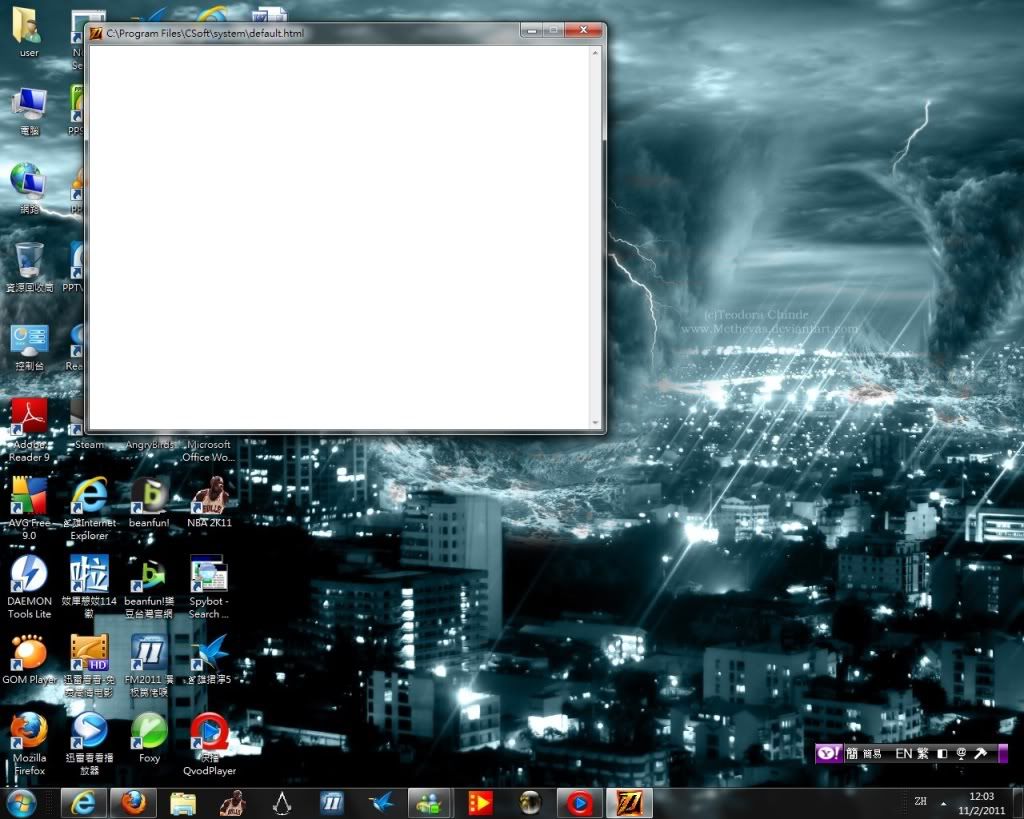Toggle traditional Chinese 繁 mode on IME bar

[x=922, y=753]
